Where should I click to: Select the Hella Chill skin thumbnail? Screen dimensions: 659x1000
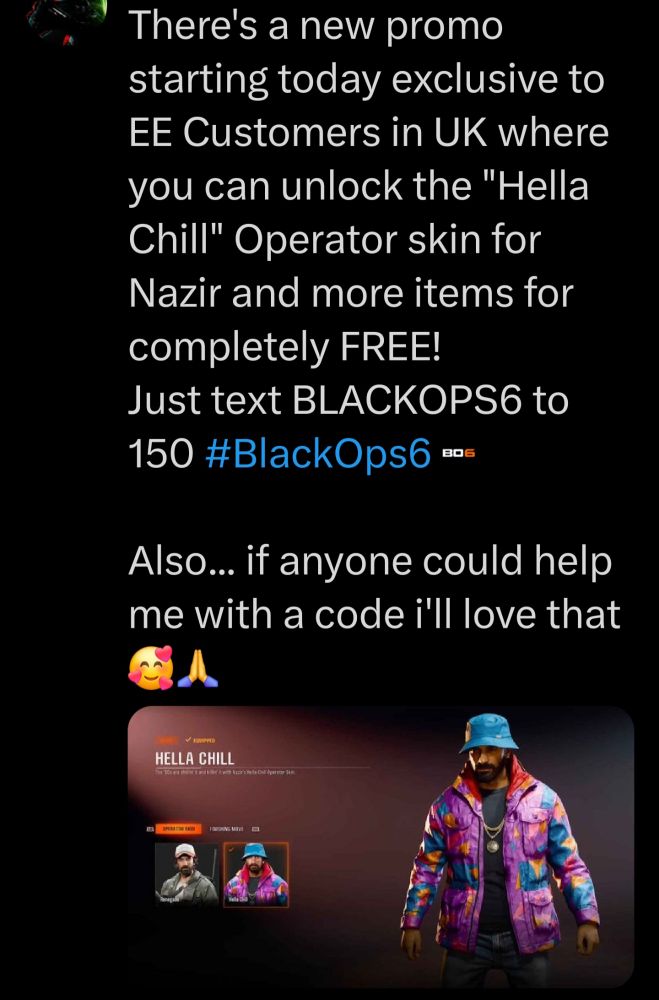tap(256, 874)
